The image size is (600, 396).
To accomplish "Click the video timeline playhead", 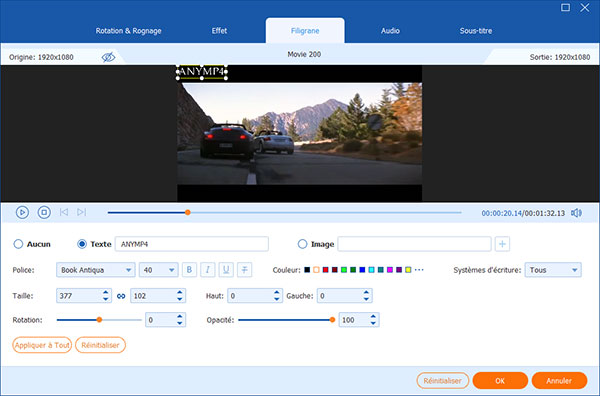I will (188, 212).
